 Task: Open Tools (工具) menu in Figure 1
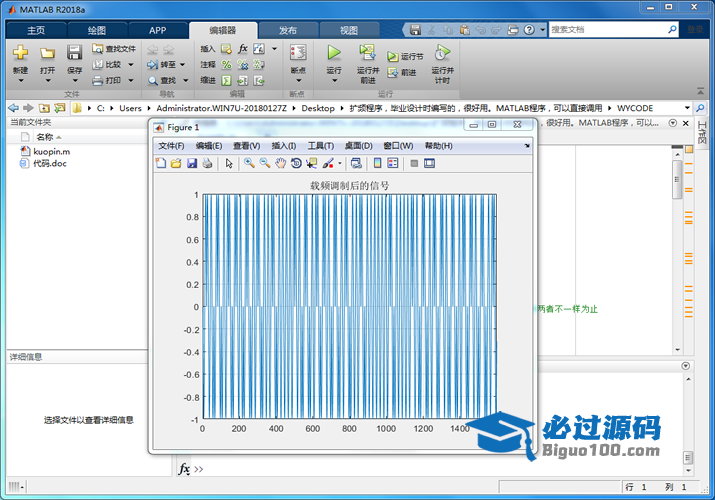pos(320,146)
